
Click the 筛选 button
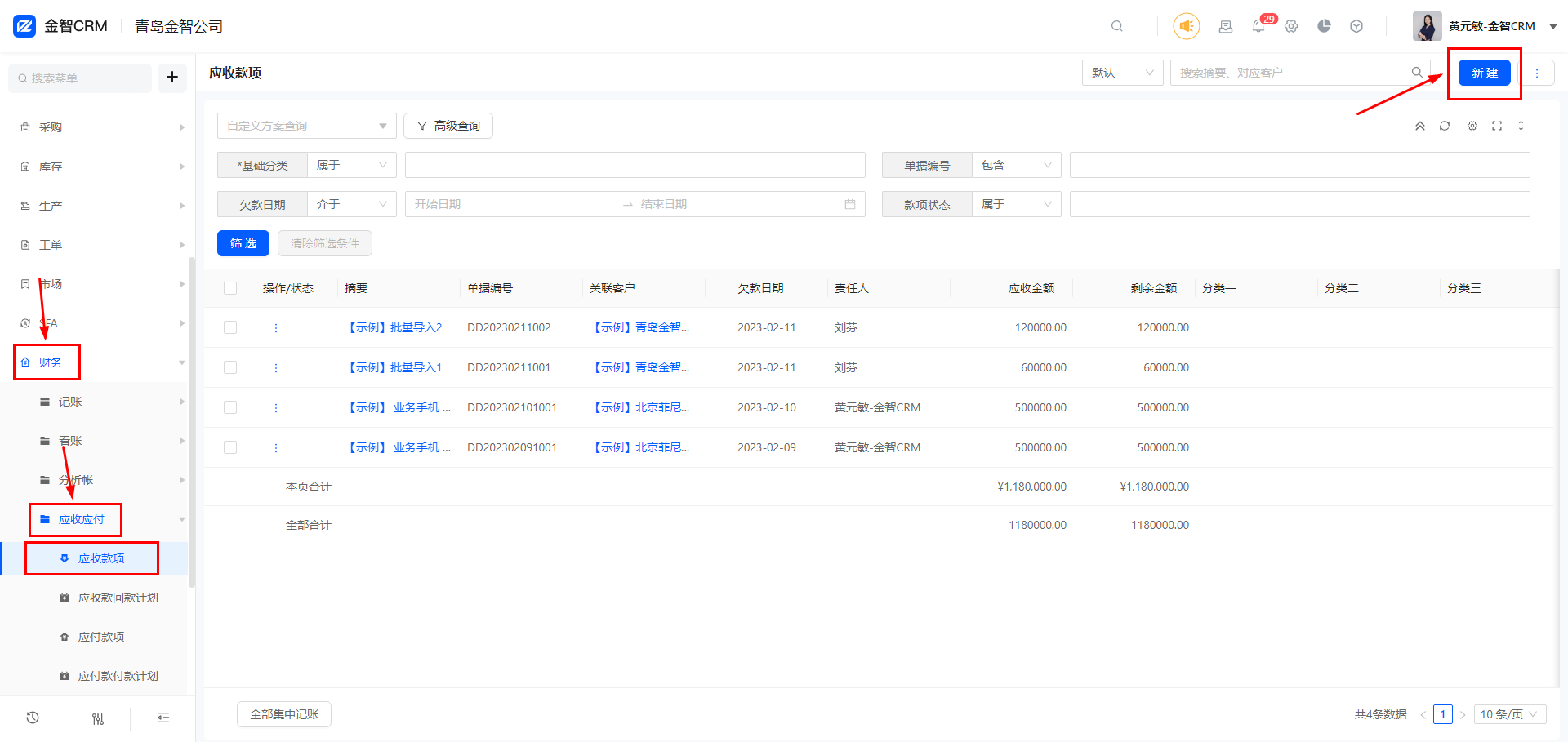click(x=243, y=243)
